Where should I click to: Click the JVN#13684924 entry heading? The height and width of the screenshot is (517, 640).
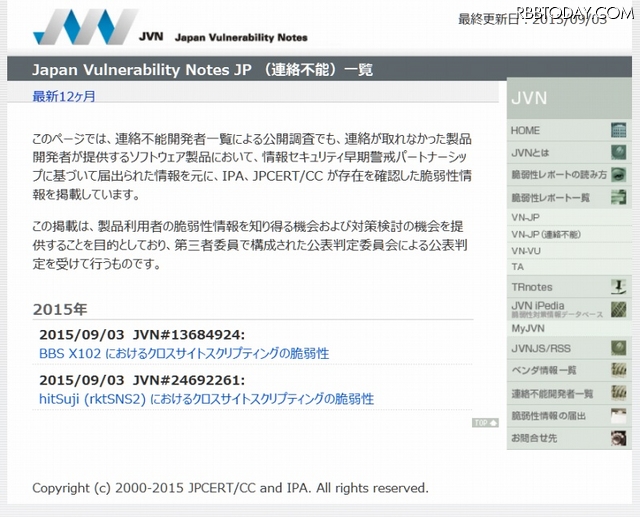tap(142, 335)
